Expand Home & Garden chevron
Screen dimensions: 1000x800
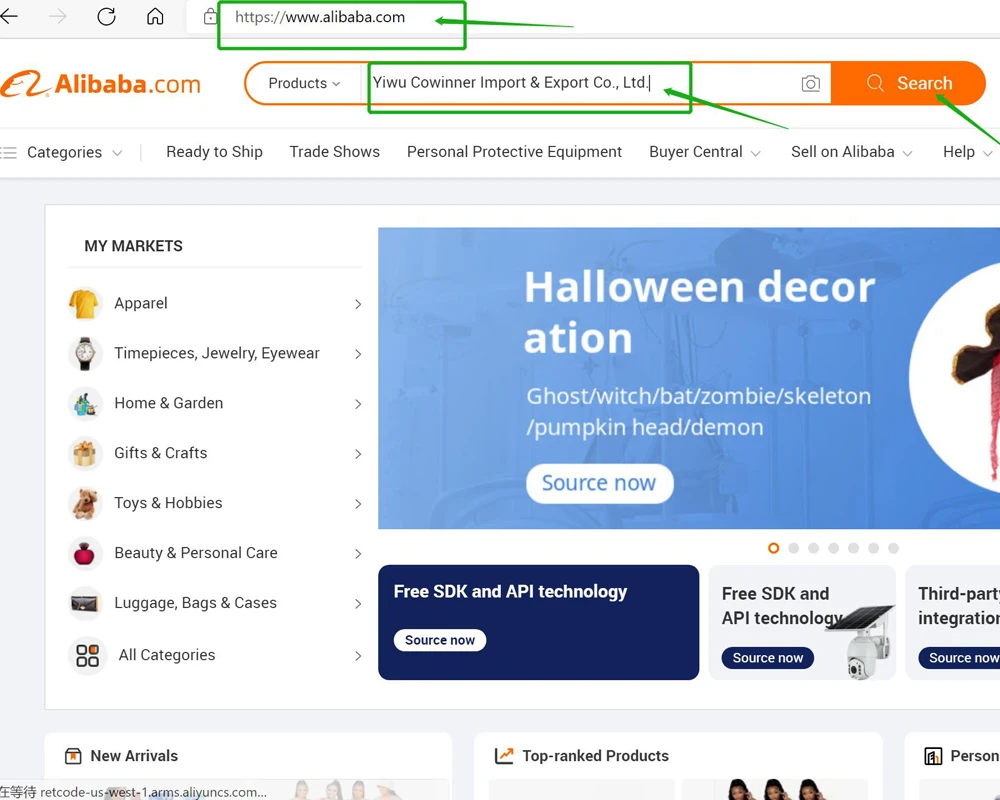coord(358,404)
